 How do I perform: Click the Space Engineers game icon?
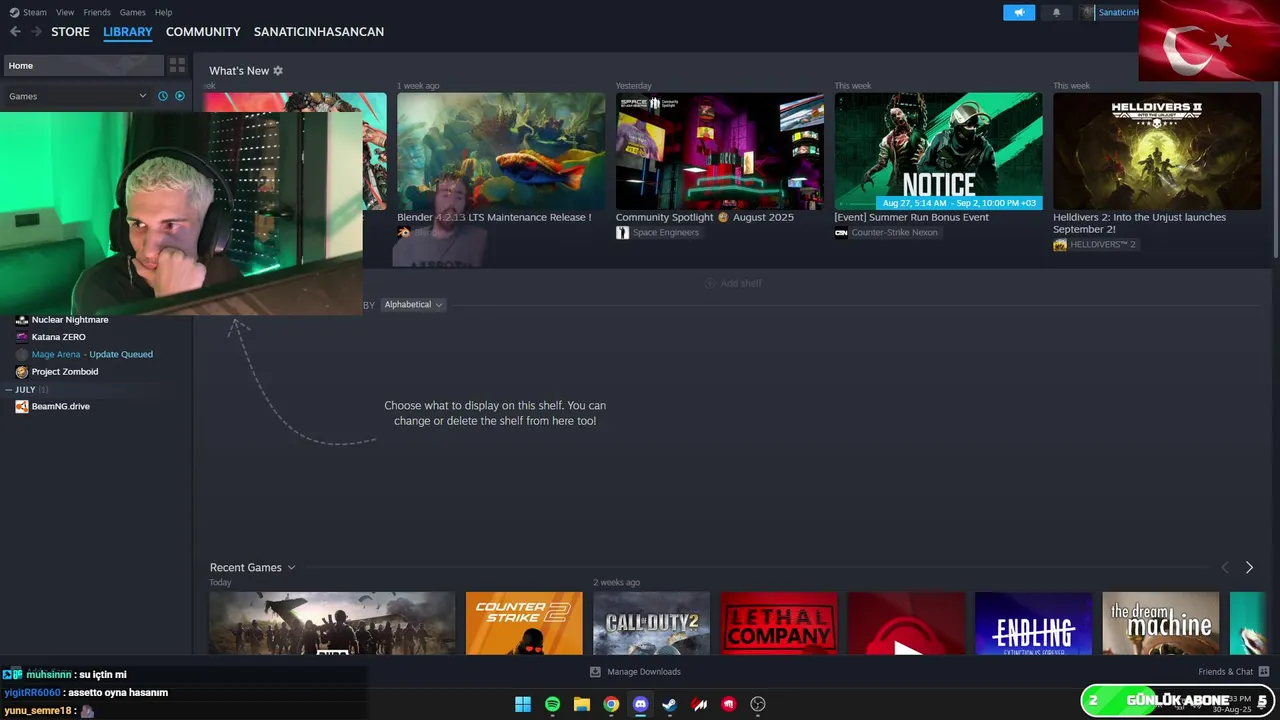[622, 233]
